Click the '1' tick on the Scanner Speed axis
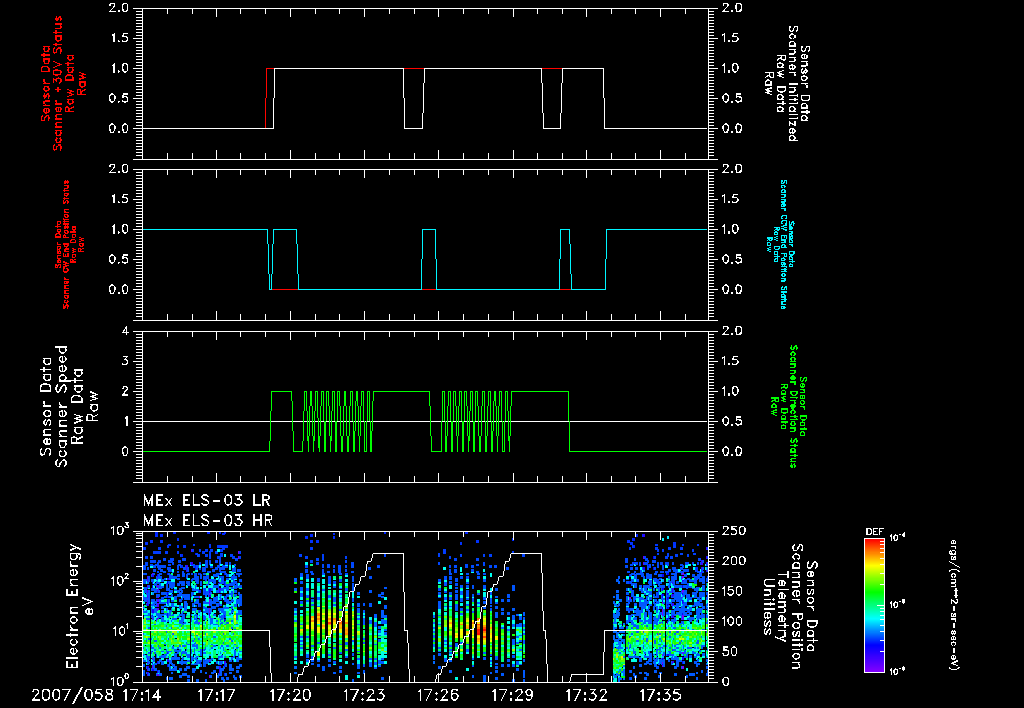 coord(125,421)
